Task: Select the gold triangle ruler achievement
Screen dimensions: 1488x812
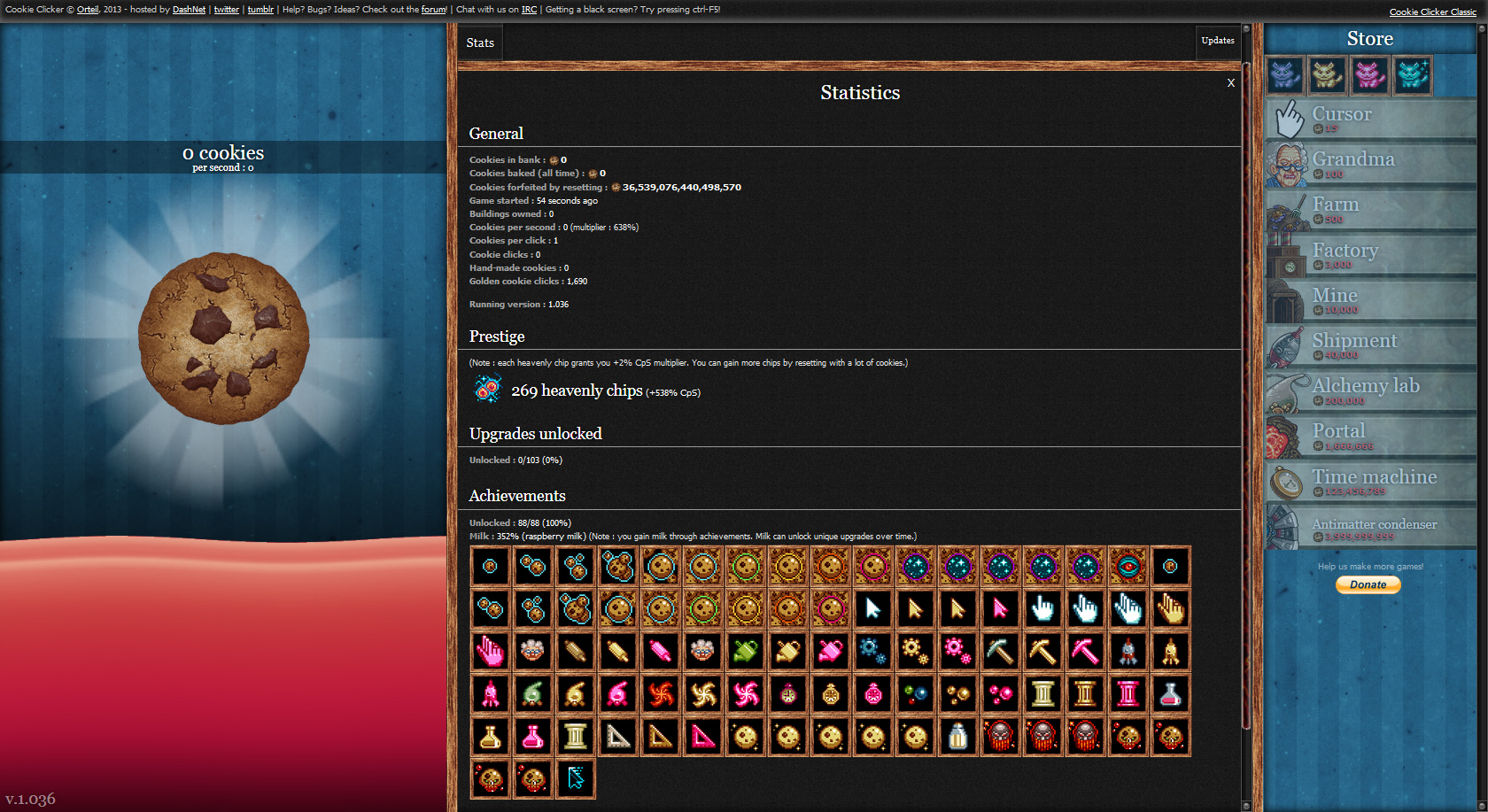Action: [661, 736]
